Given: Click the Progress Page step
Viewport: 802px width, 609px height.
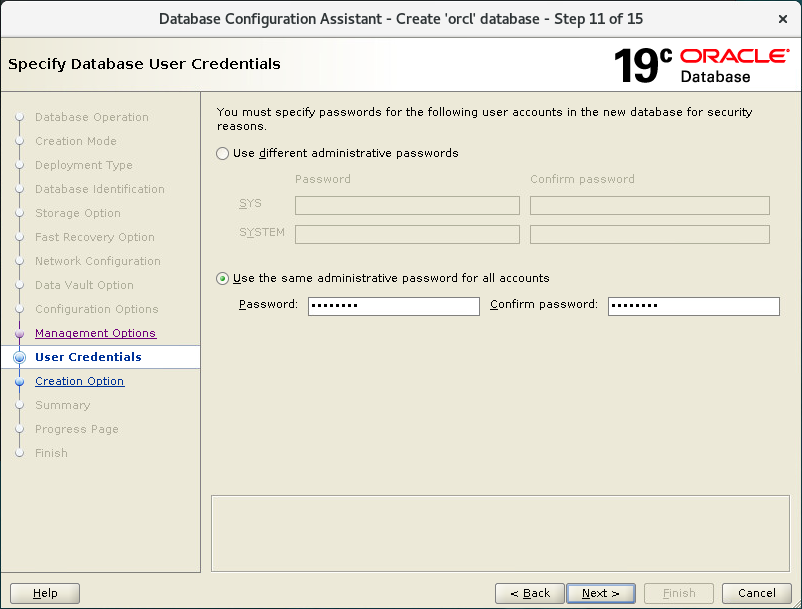Looking at the screenshot, I should click(x=77, y=429).
